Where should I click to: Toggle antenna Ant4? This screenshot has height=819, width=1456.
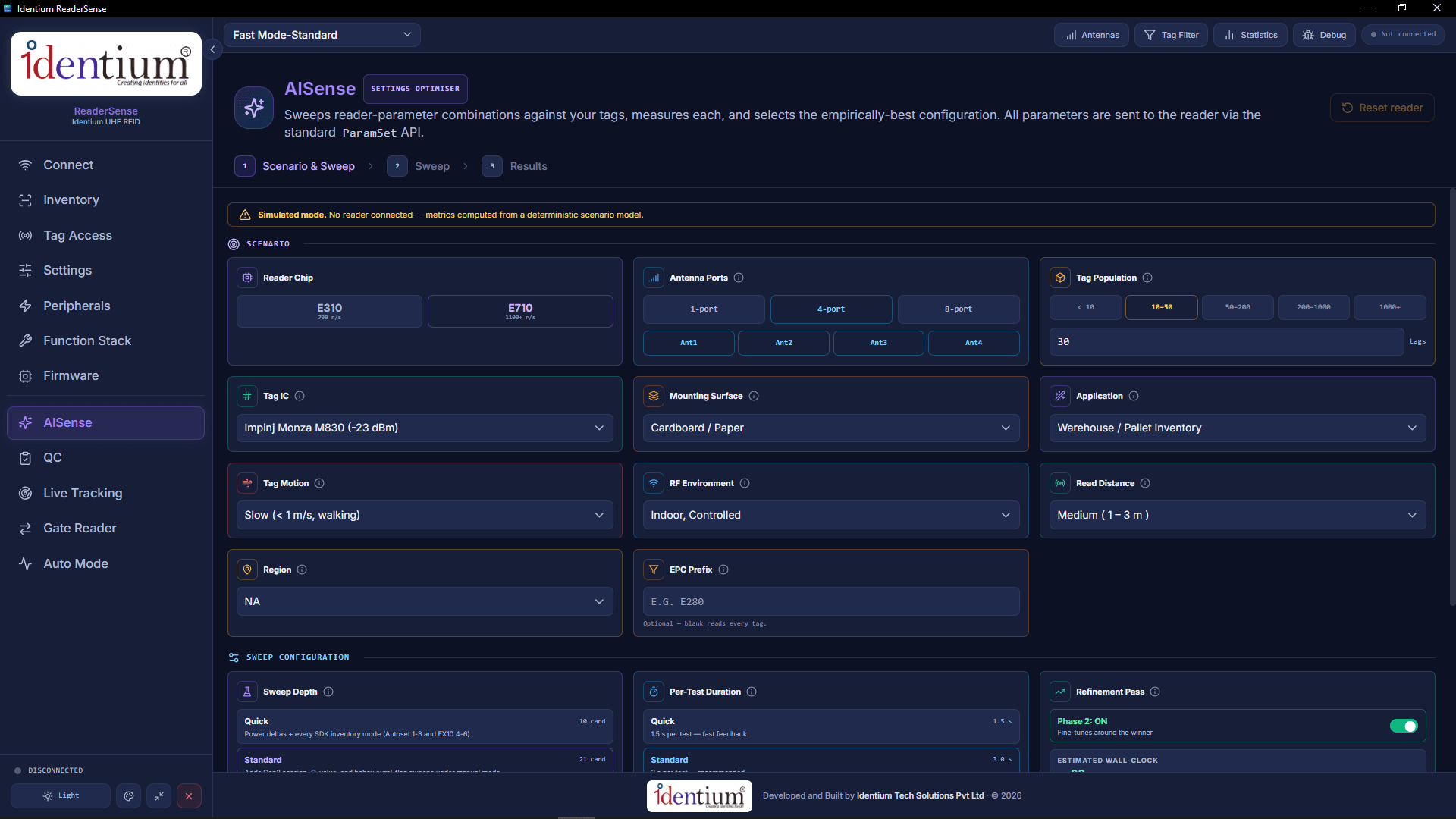point(974,343)
